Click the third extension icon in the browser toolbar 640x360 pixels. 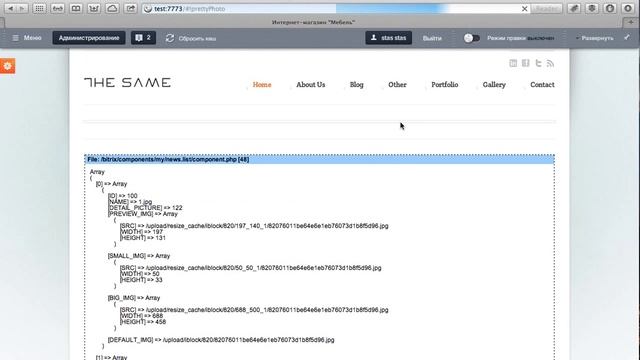(610, 9)
